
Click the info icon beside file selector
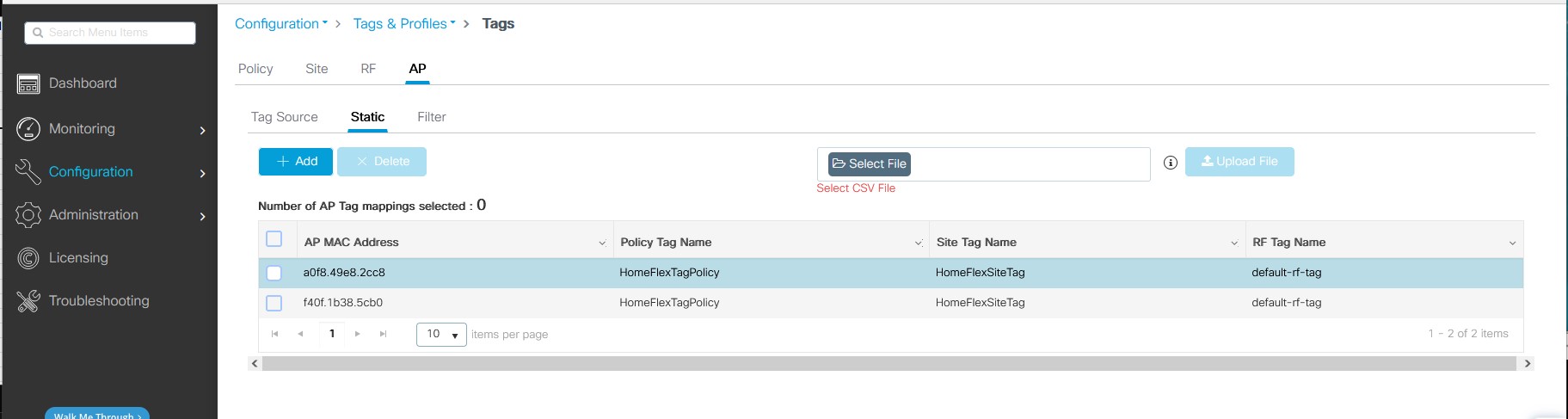(1170, 163)
